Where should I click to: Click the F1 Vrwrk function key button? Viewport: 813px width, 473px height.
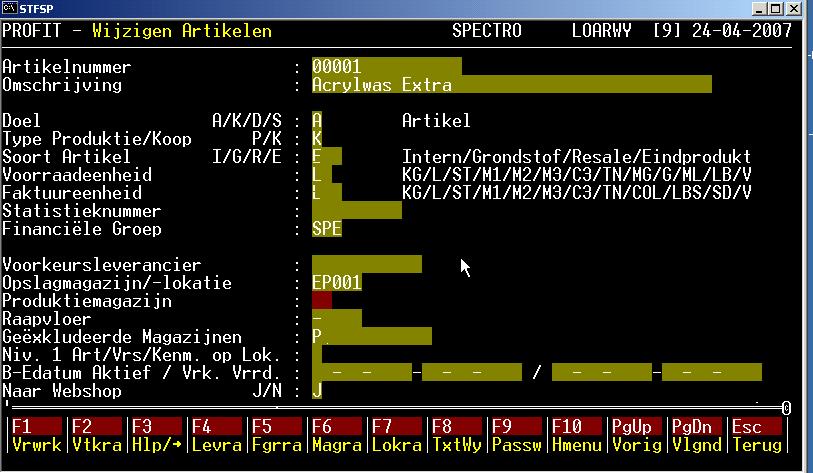(x=37, y=435)
